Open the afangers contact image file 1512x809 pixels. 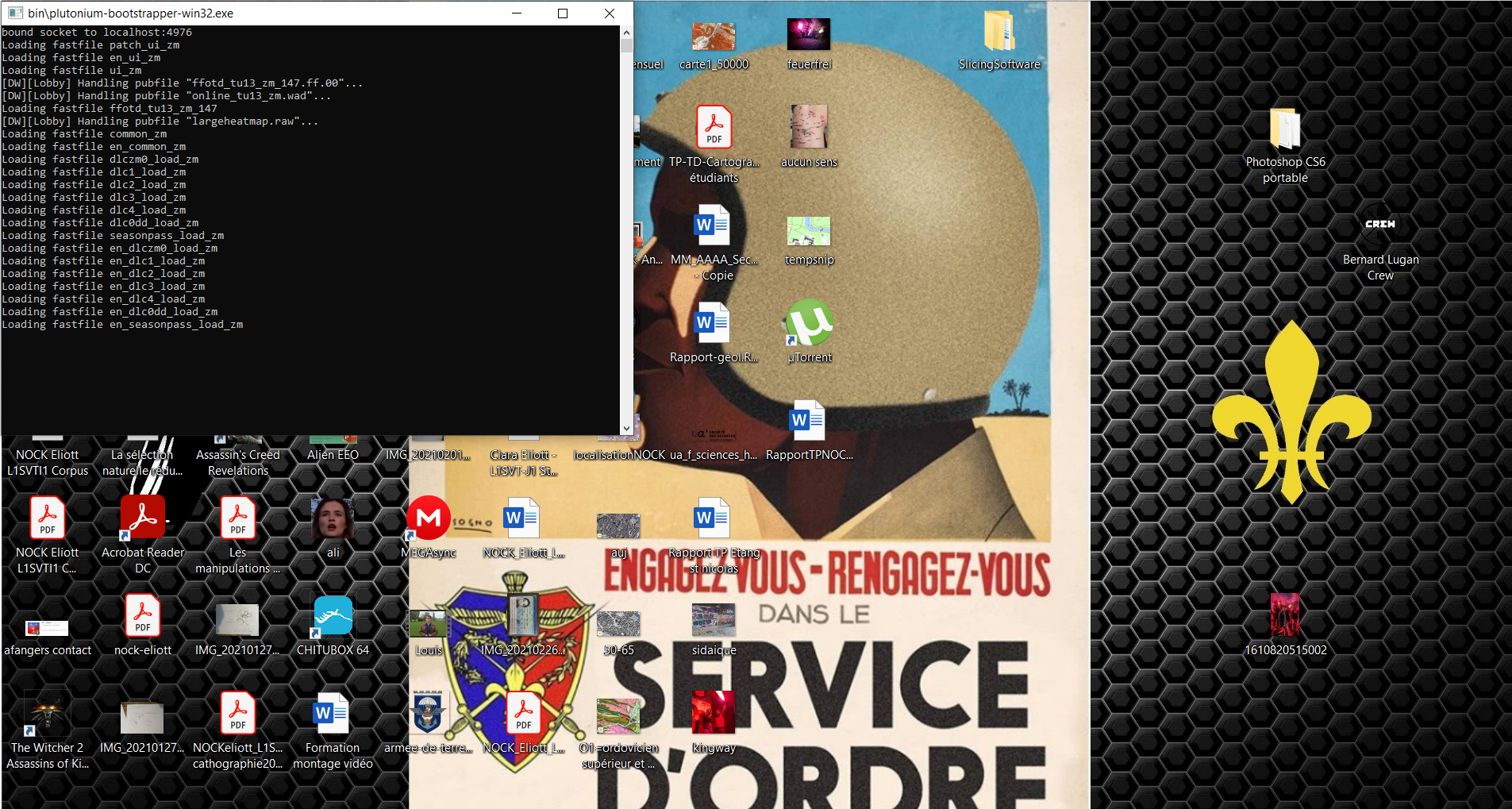(47, 628)
